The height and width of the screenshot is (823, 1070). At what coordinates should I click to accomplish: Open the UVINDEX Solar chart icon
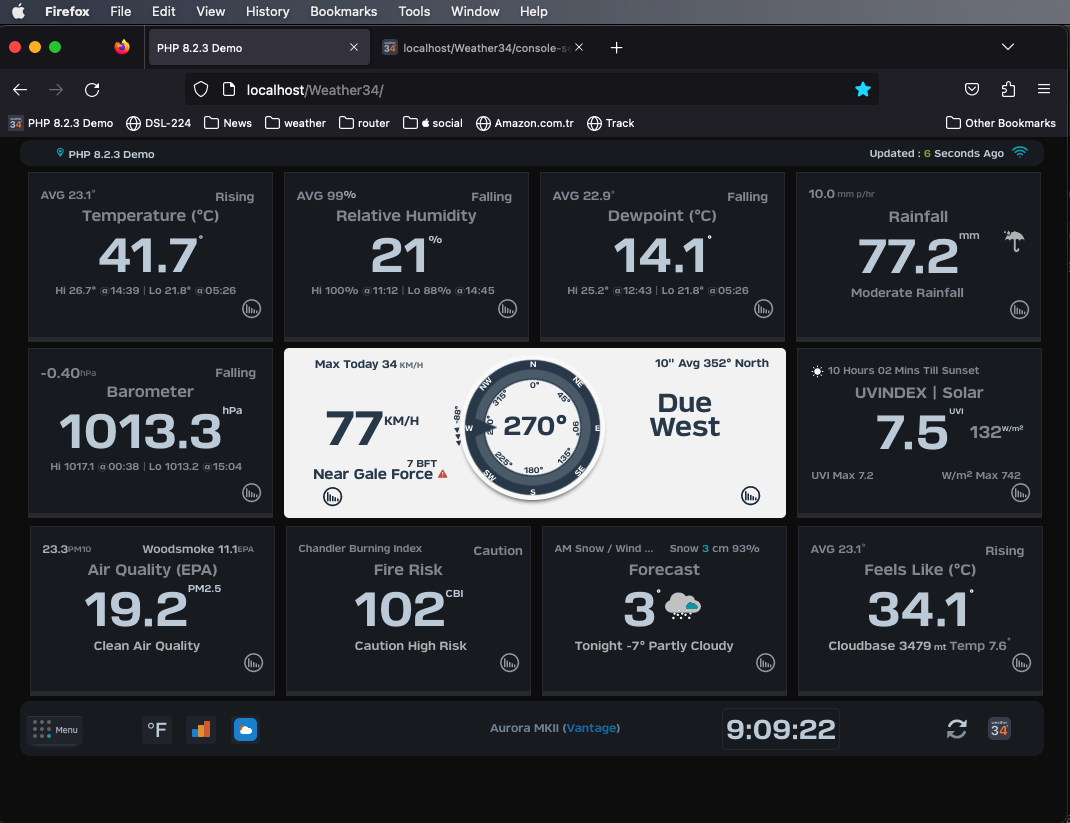1020,493
